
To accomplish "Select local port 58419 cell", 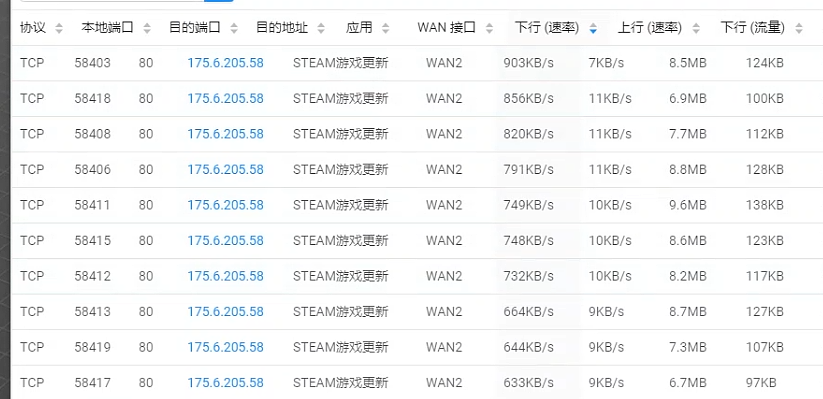I will pyautogui.click(x=92, y=347).
